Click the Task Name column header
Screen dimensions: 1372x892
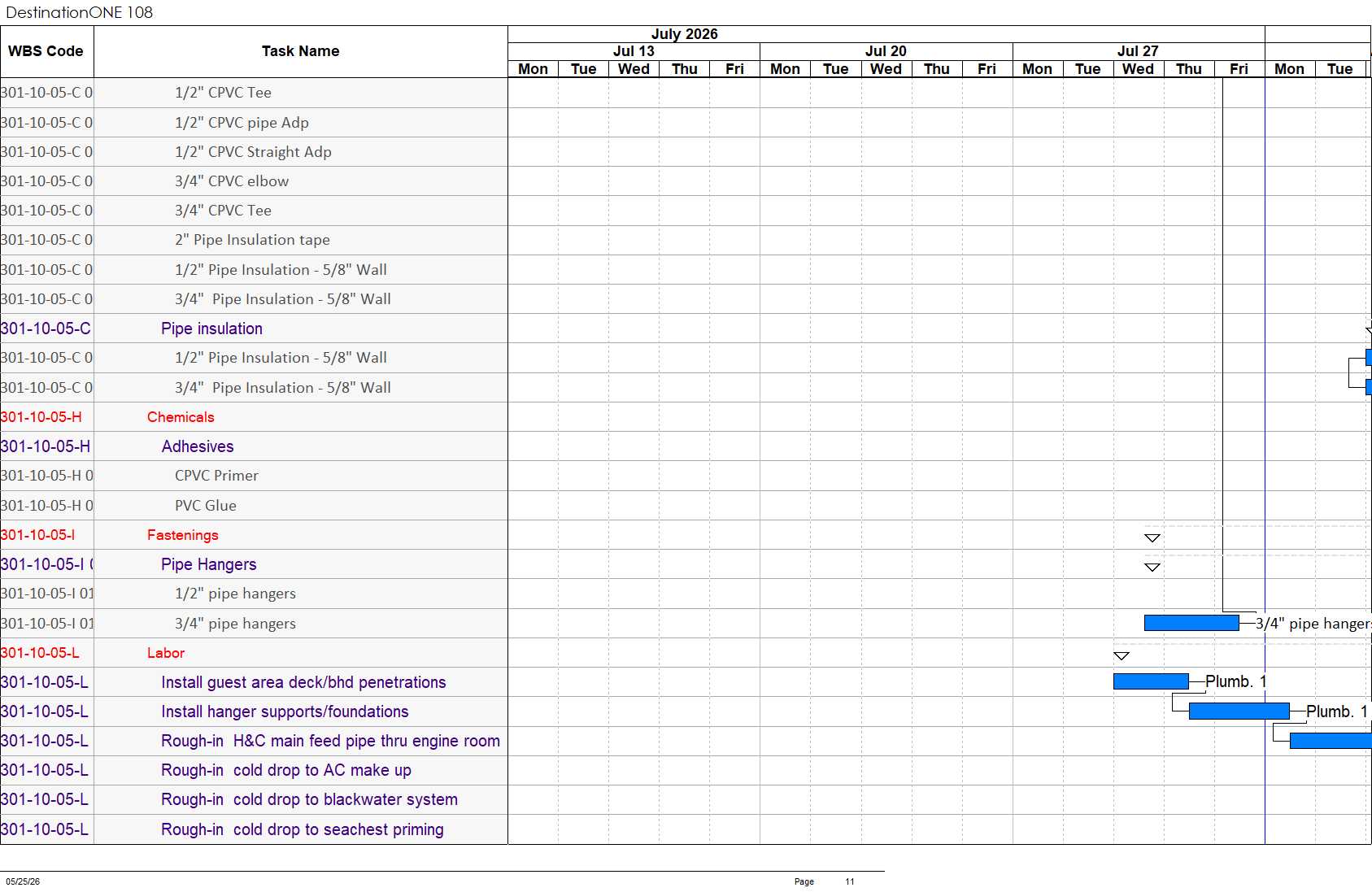coord(301,51)
